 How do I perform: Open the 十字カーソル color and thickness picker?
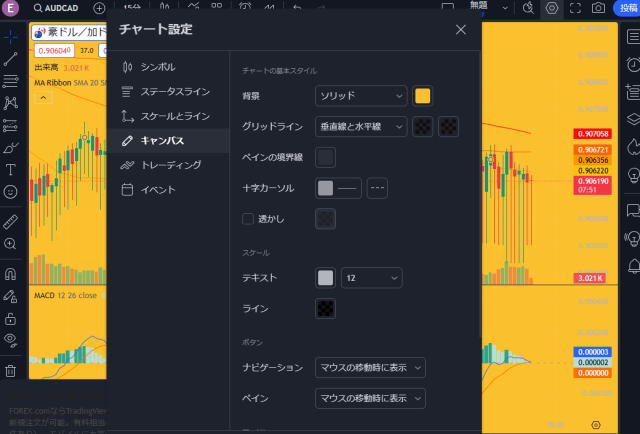[x=338, y=188]
